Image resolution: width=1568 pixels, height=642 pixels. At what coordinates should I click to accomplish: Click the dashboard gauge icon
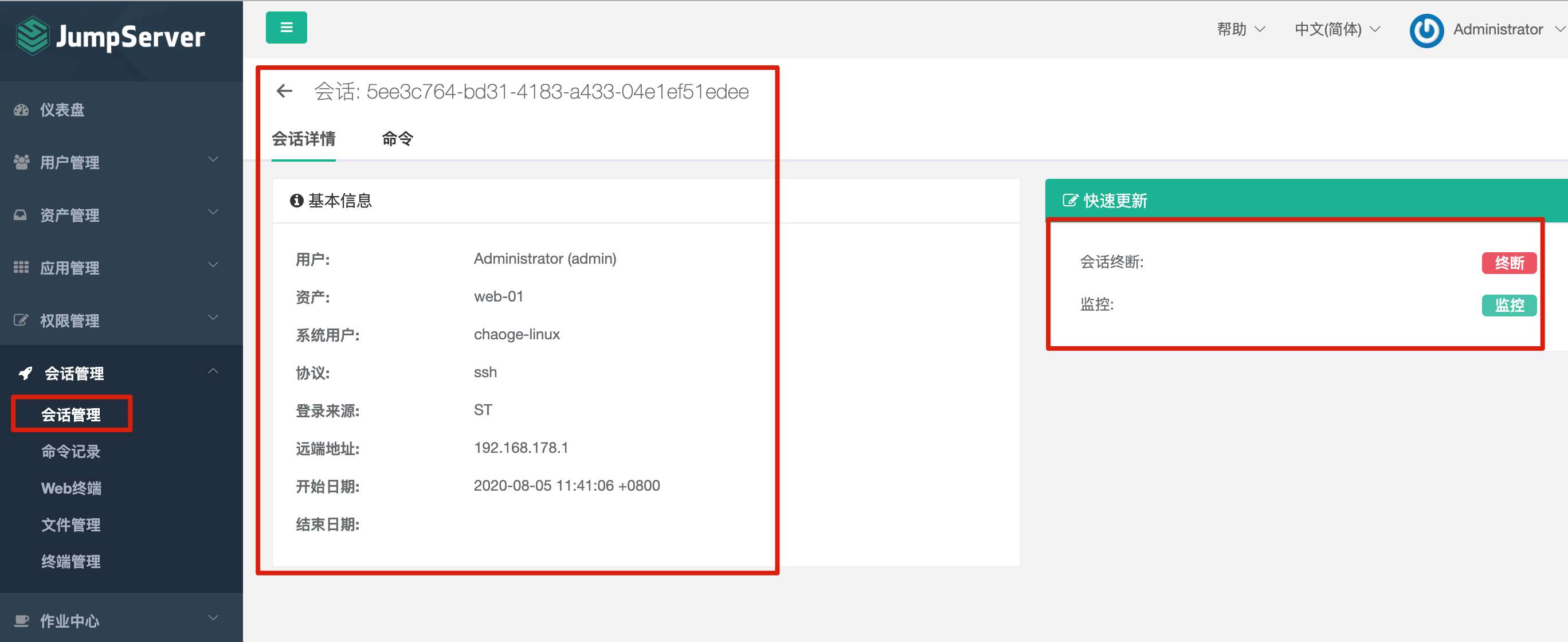pyautogui.click(x=21, y=110)
